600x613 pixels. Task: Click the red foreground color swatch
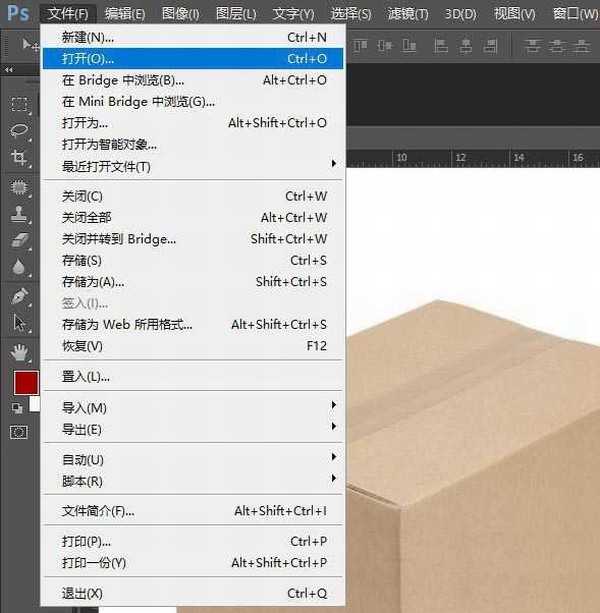[x=24, y=382]
